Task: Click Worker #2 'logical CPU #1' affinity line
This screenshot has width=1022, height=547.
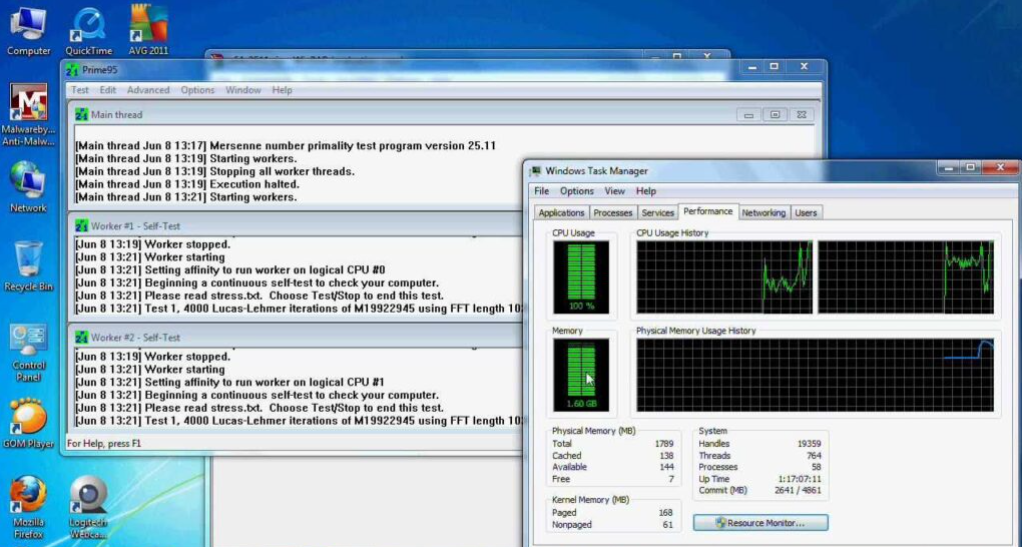Action: pos(230,382)
